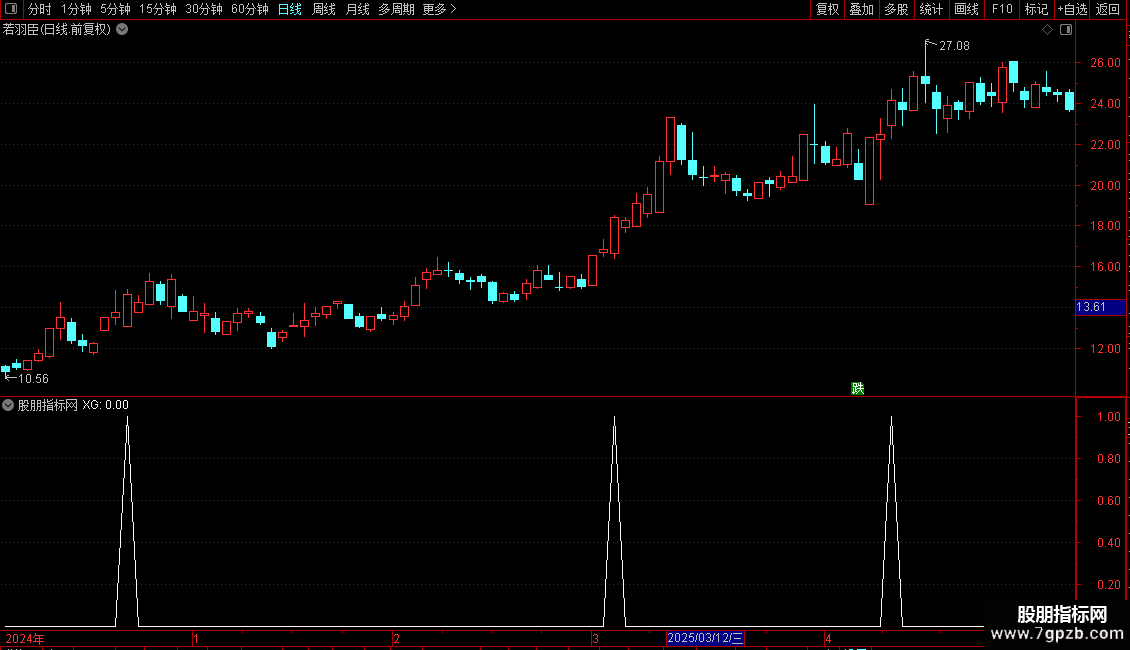Image resolution: width=1130 pixels, height=650 pixels.
Task: Click the 2024年 label on time axis
Action: point(25,638)
